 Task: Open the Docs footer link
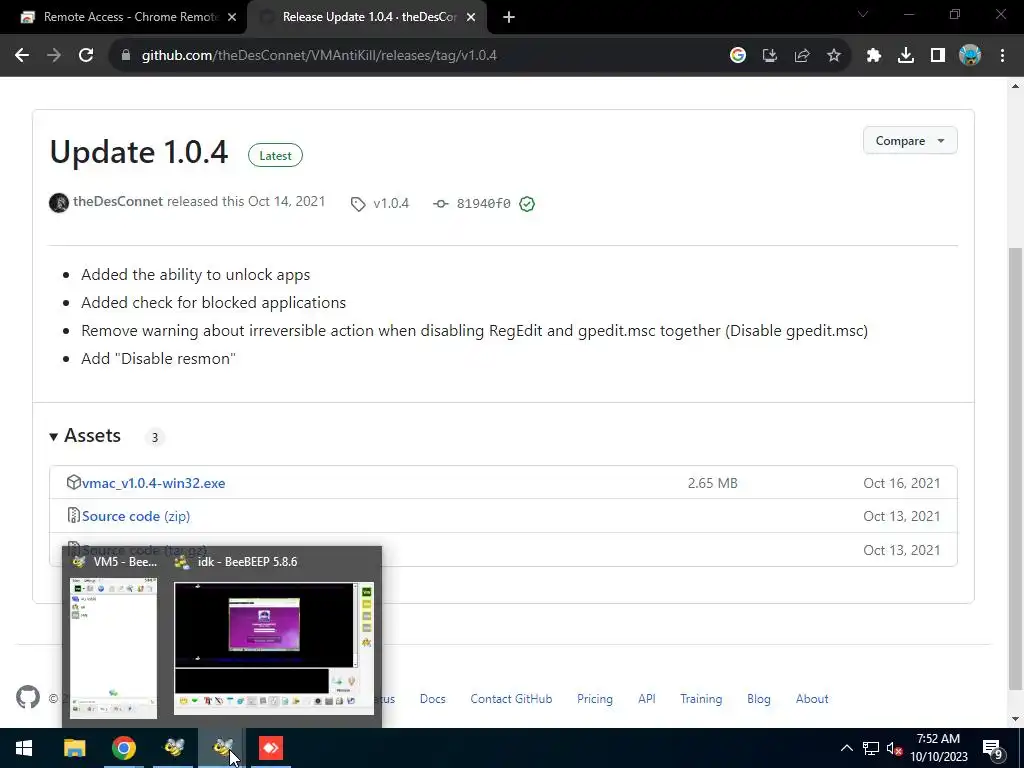[432, 699]
